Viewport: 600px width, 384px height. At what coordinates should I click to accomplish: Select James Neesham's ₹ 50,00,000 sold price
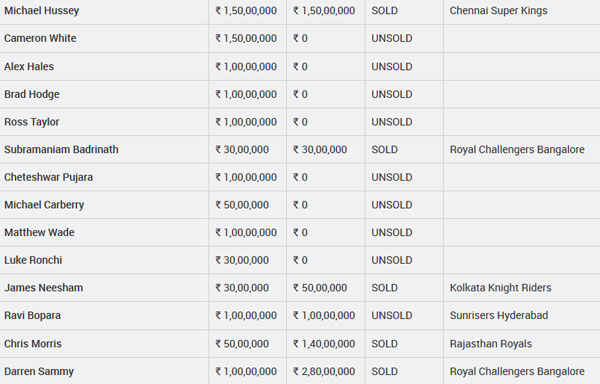tap(320, 288)
